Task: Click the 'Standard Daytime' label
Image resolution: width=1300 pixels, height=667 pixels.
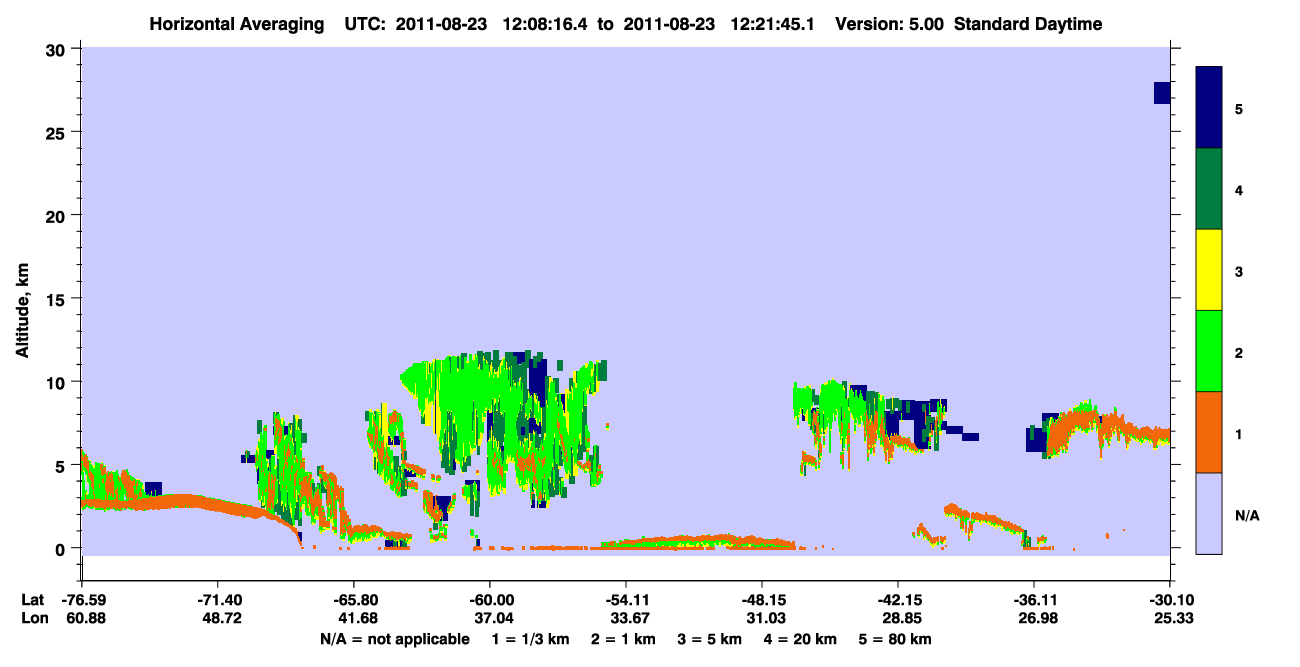Action: [x=1028, y=24]
